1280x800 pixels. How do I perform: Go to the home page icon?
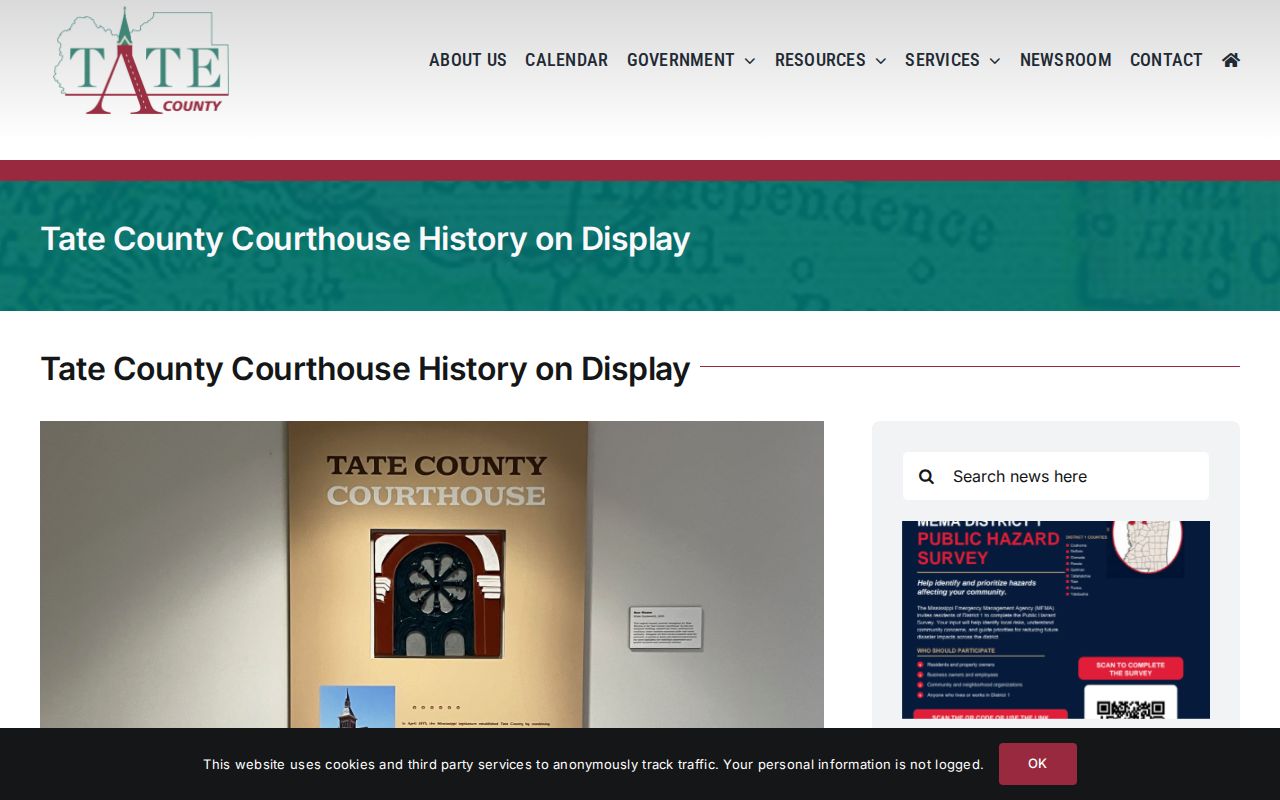click(x=1231, y=60)
